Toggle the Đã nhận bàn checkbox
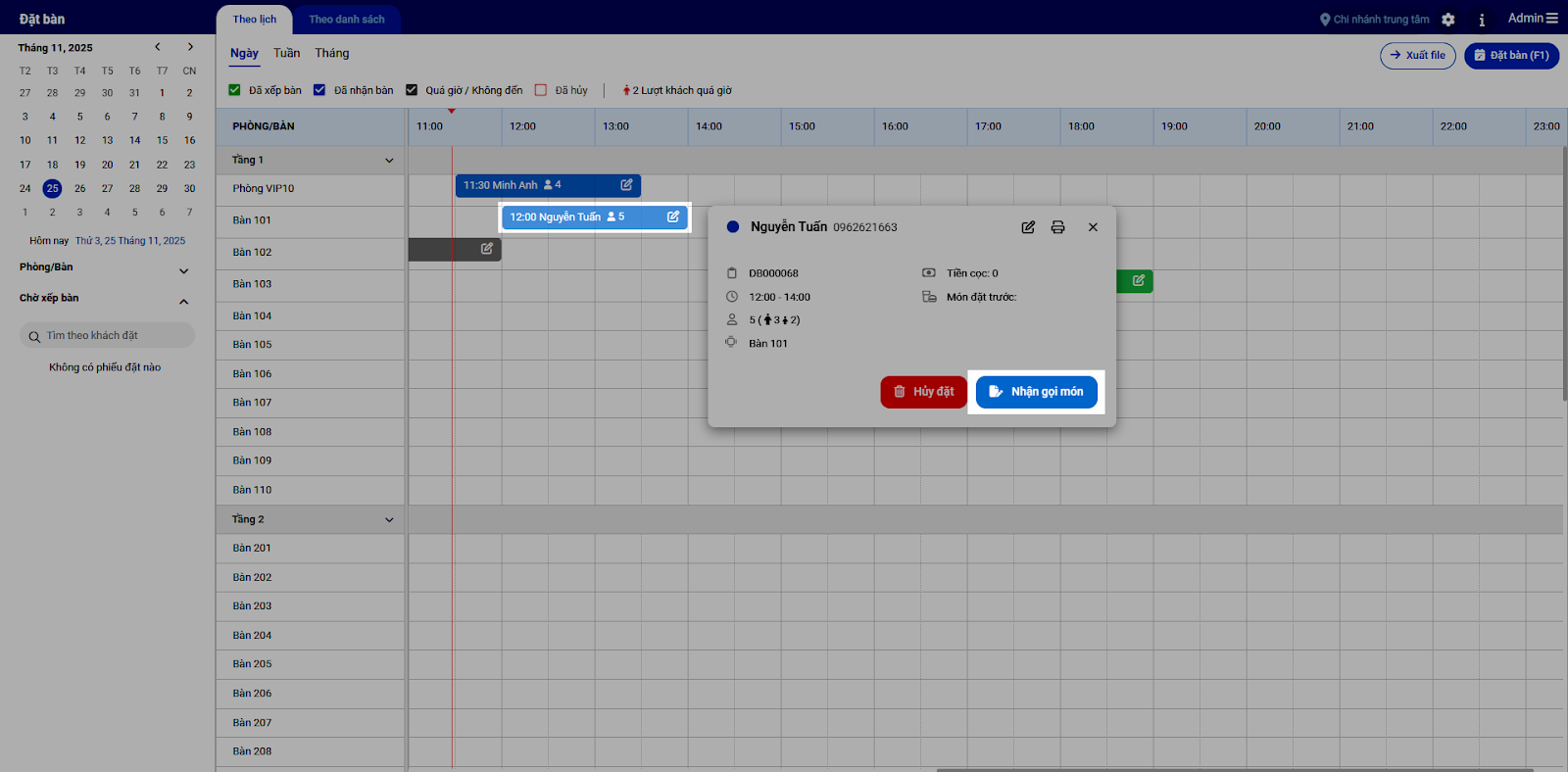 click(x=319, y=90)
